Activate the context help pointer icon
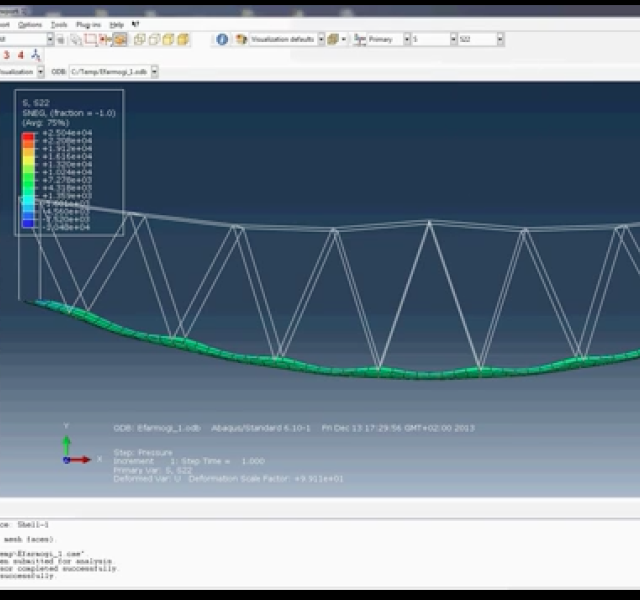This screenshot has height=600, width=640. point(136,24)
